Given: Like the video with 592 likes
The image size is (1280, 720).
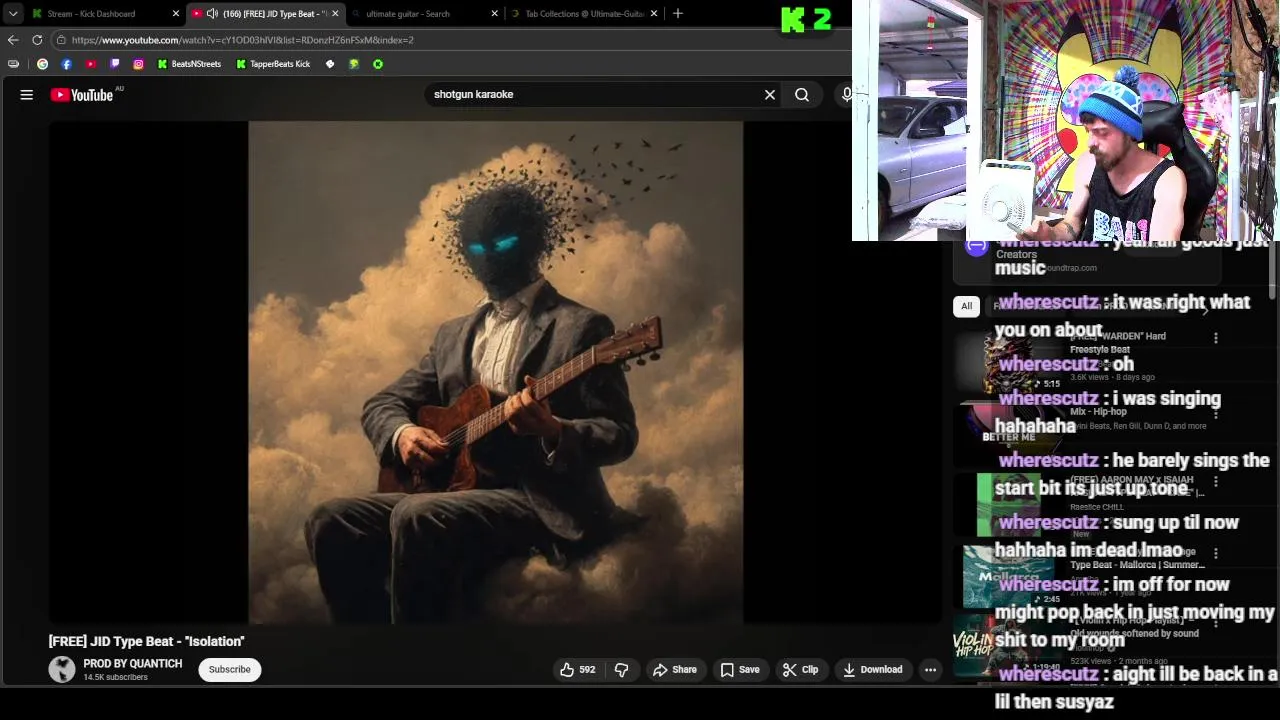Looking at the screenshot, I should coord(578,670).
